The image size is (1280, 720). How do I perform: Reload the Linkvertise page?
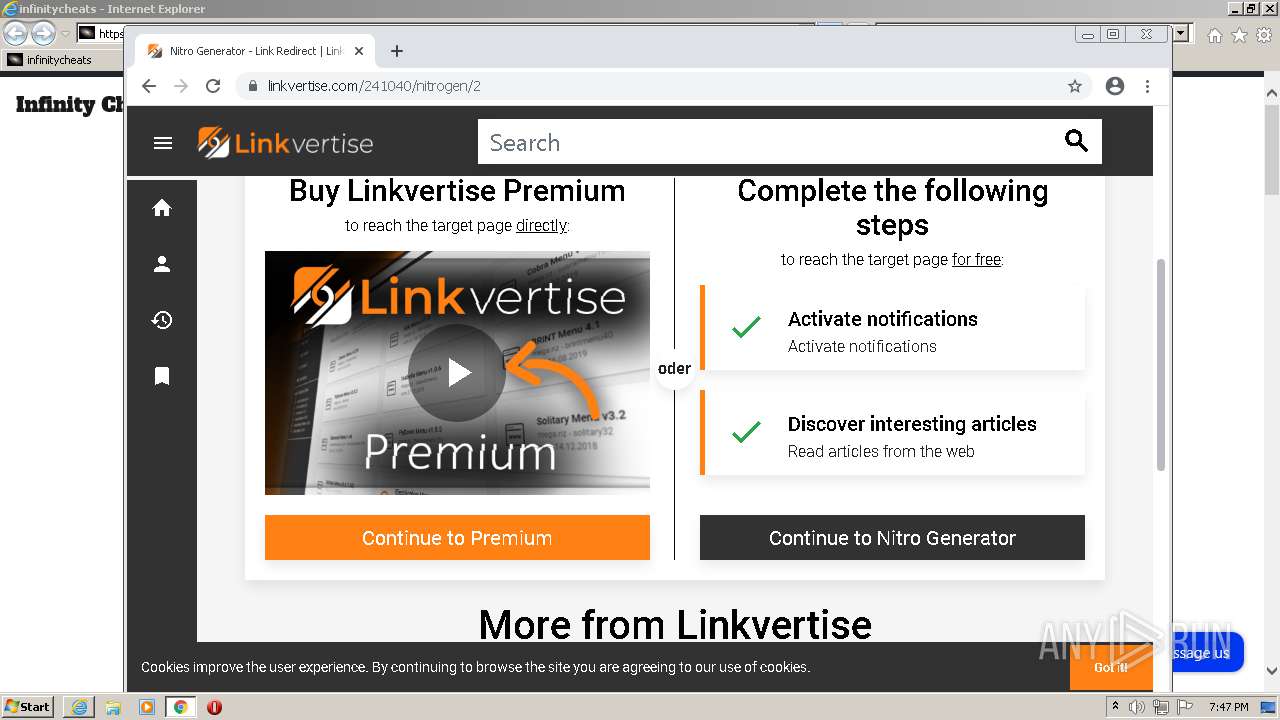point(213,86)
